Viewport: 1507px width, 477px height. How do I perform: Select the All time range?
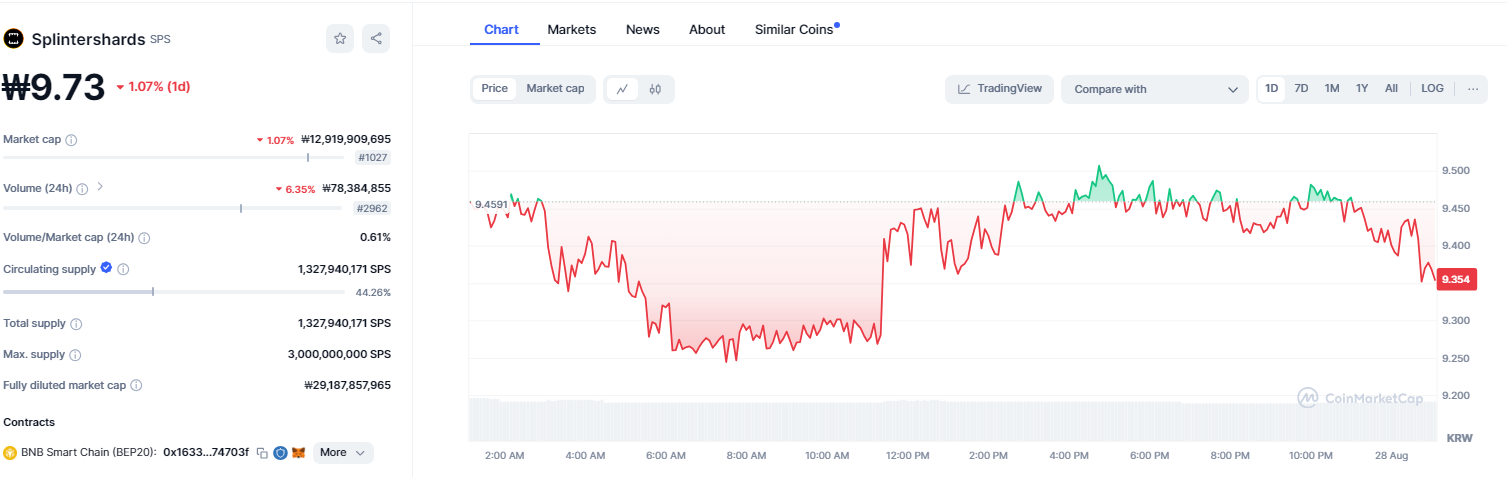pyautogui.click(x=1391, y=89)
